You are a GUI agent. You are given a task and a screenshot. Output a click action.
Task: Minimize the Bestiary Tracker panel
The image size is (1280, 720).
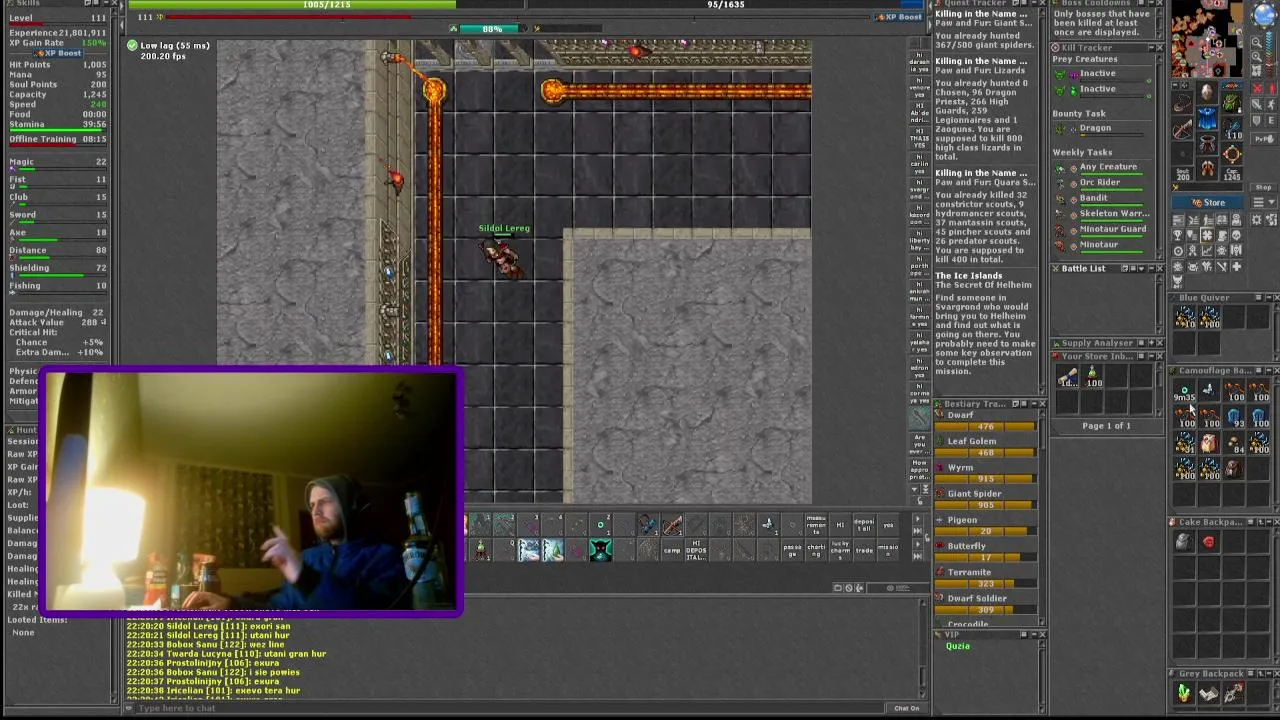pyautogui.click(x=1034, y=404)
